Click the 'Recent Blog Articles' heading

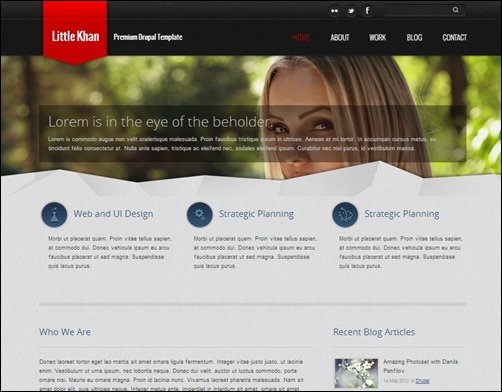374,332
